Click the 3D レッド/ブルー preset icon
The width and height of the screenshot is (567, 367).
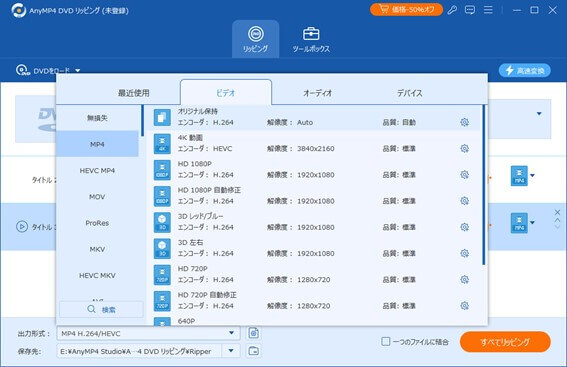(162, 222)
